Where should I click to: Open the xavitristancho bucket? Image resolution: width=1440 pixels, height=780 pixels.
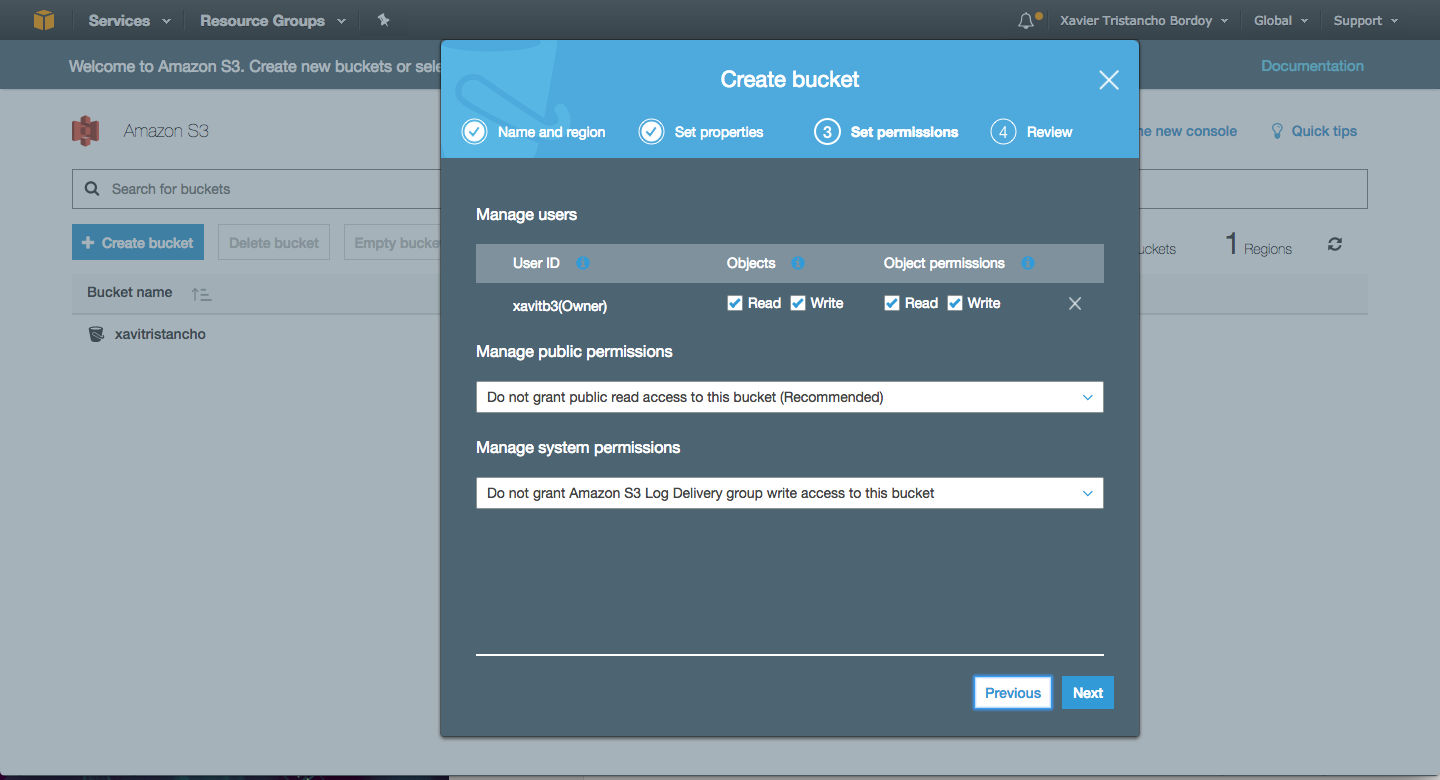(160, 334)
